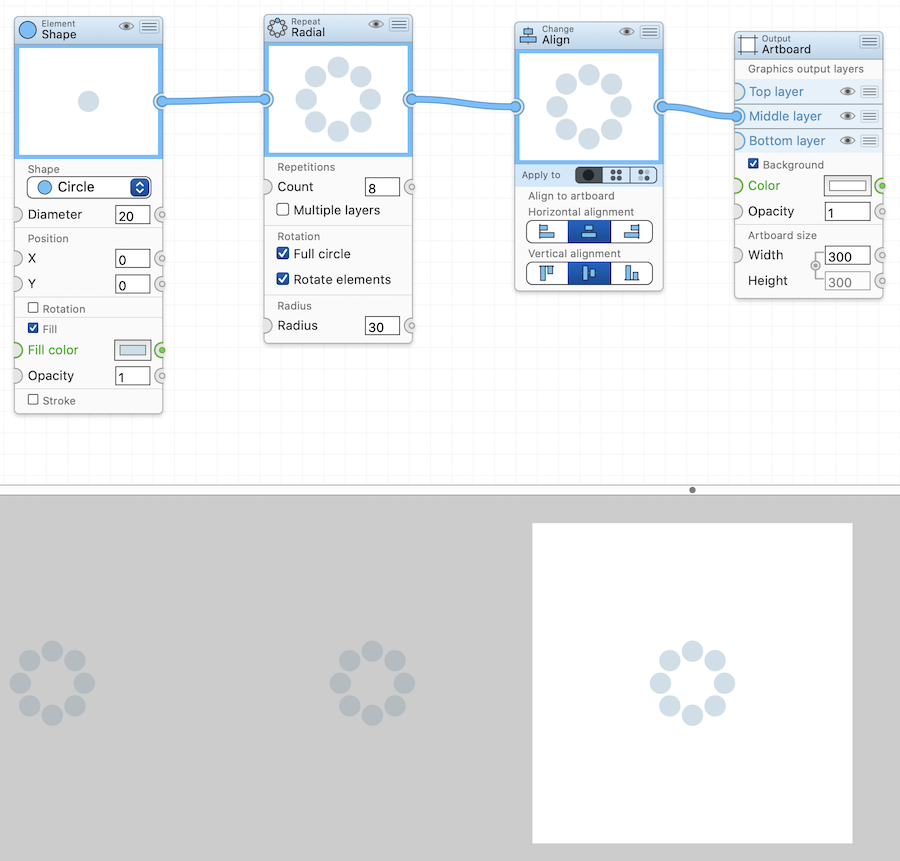This screenshot has width=900, height=861.
Task: Toggle visibility of the Radial node
Action: pos(376,24)
